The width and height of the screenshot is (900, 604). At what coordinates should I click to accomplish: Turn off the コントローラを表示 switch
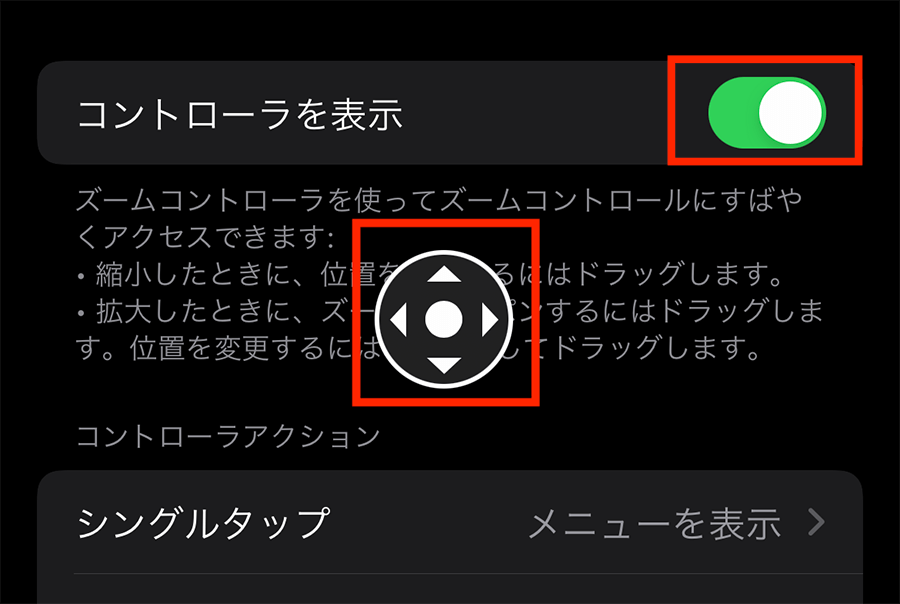(x=767, y=113)
